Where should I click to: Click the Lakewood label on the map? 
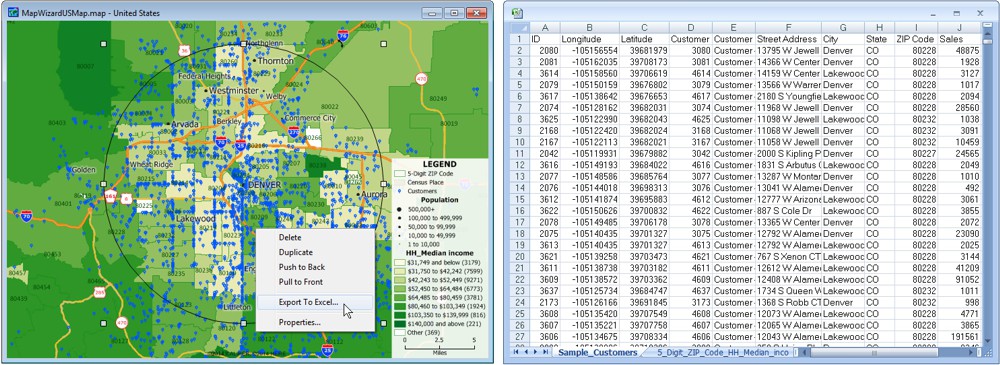click(x=195, y=219)
